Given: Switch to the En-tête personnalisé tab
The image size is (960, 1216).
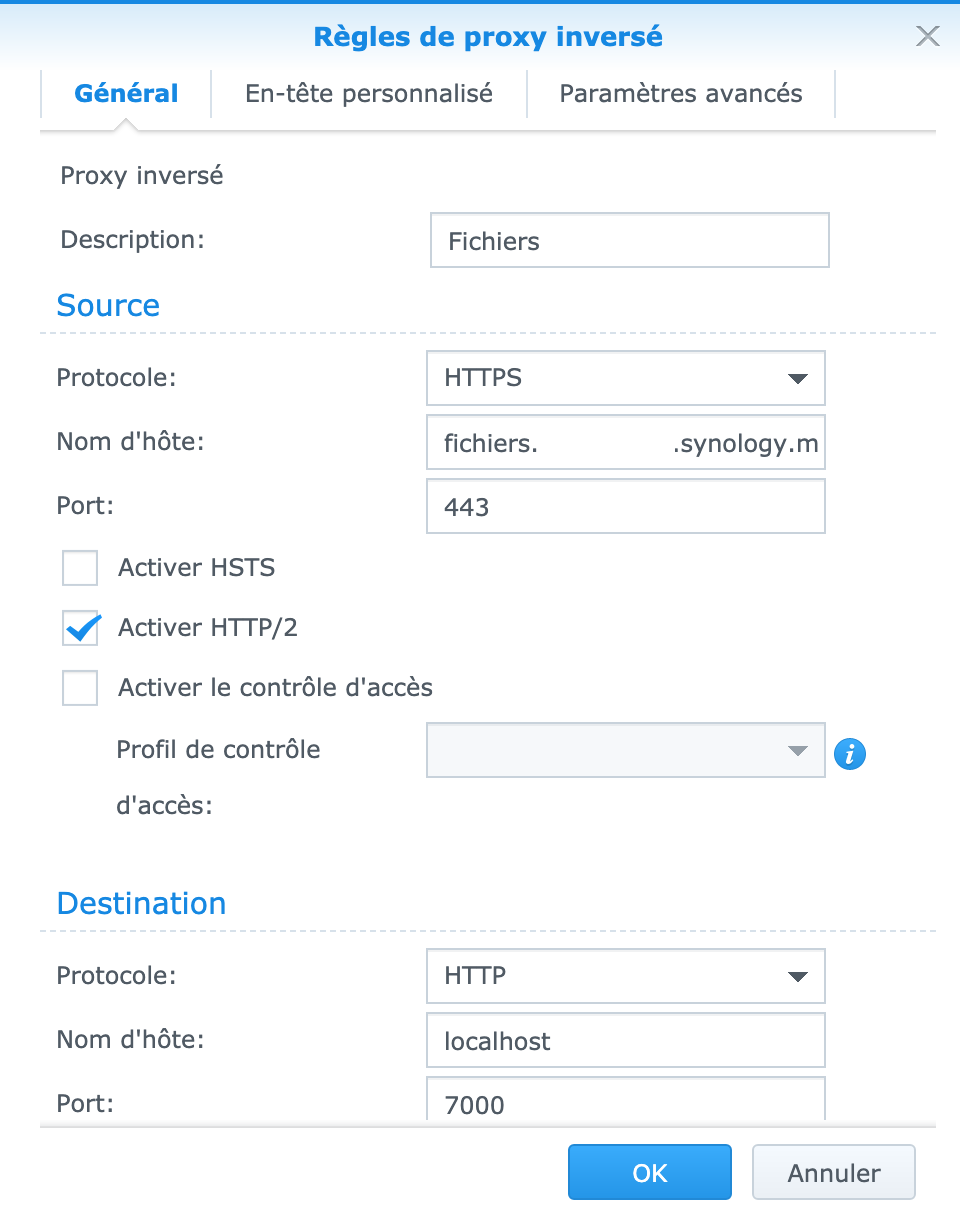Looking at the screenshot, I should [369, 94].
